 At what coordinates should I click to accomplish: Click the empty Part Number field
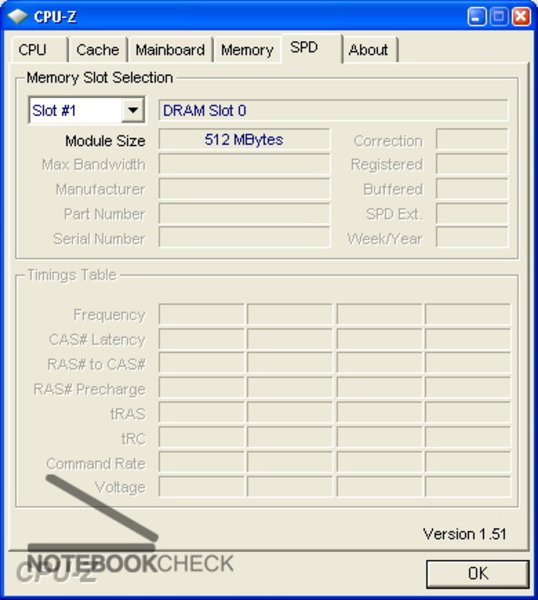pos(244,214)
